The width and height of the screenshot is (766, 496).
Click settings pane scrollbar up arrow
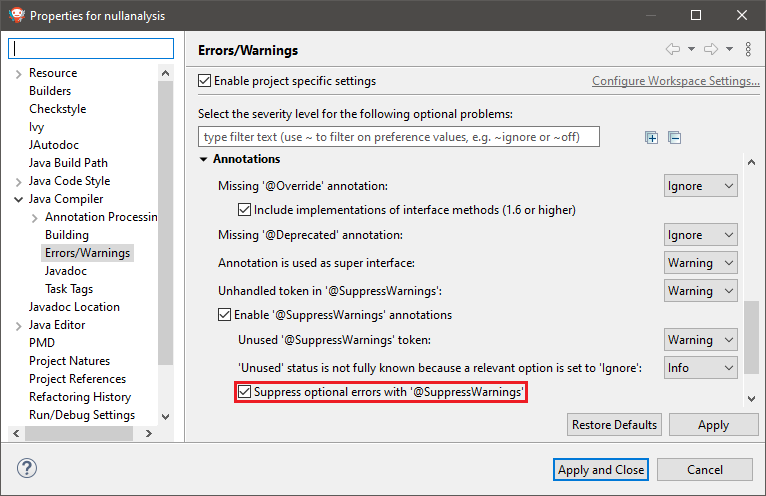751,162
